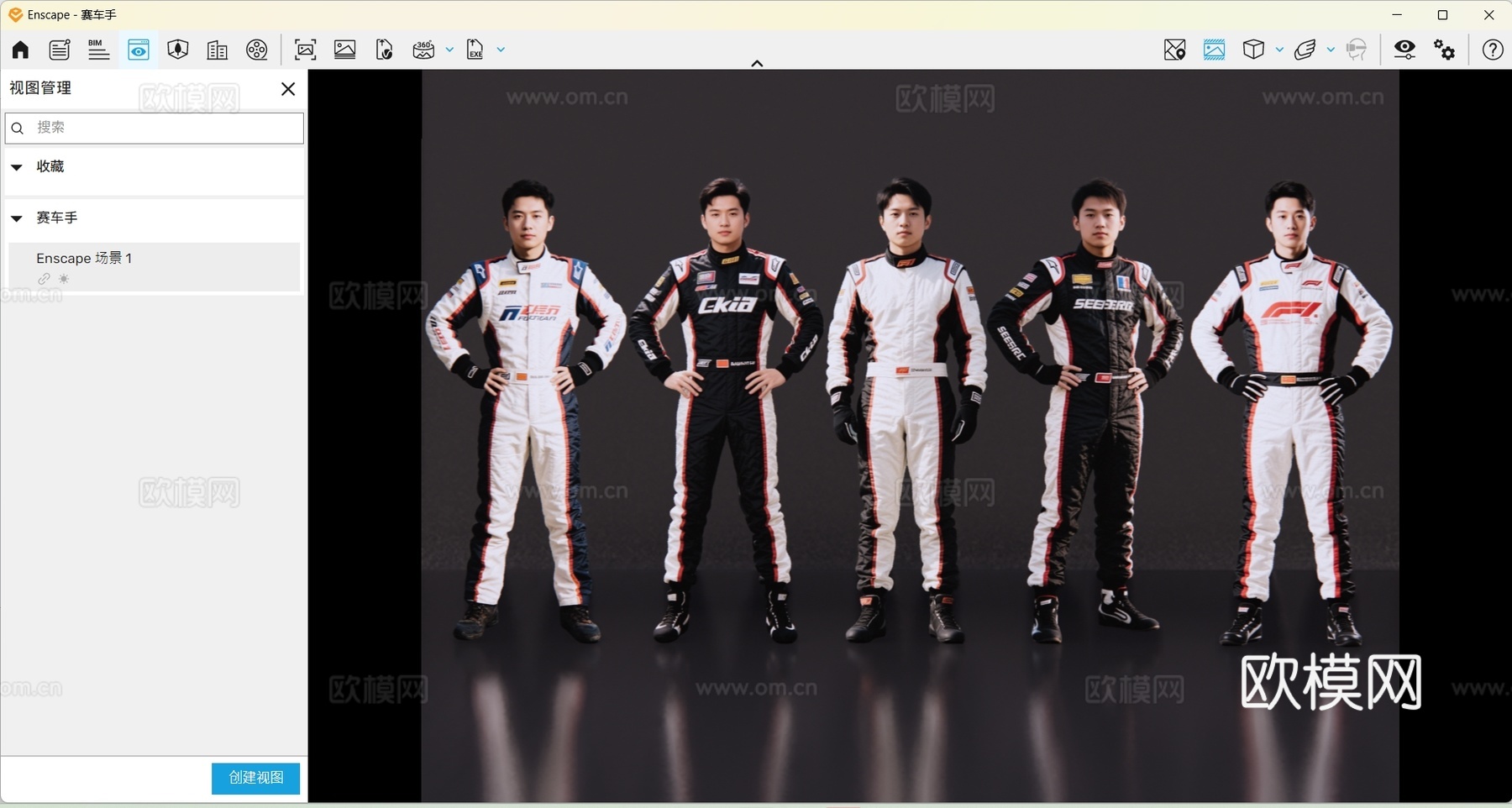Image resolution: width=1512 pixels, height=808 pixels.
Task: Open the custom asset buildings icon
Action: pyautogui.click(x=218, y=50)
